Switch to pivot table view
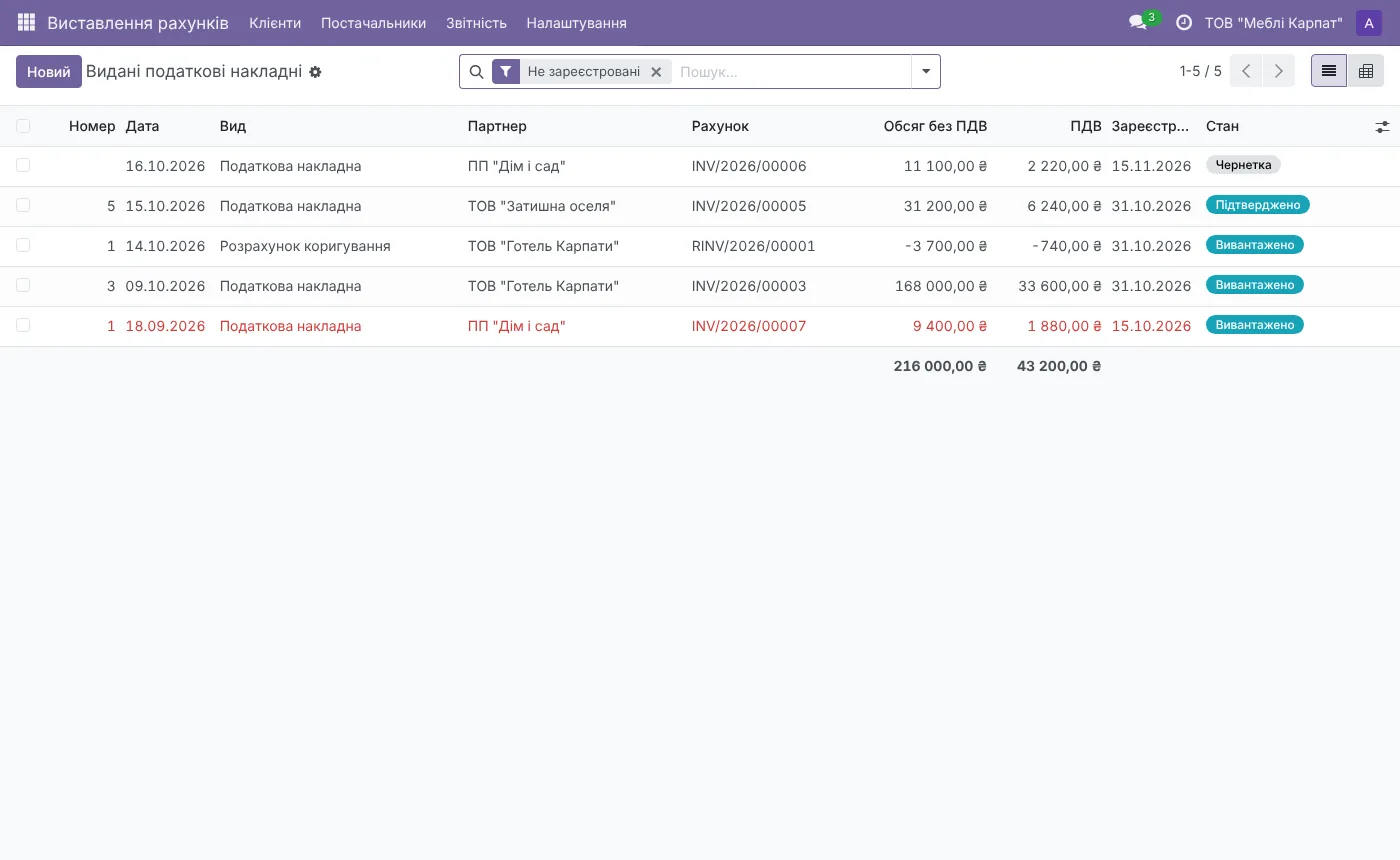The width and height of the screenshot is (1400, 860). pyautogui.click(x=1366, y=71)
